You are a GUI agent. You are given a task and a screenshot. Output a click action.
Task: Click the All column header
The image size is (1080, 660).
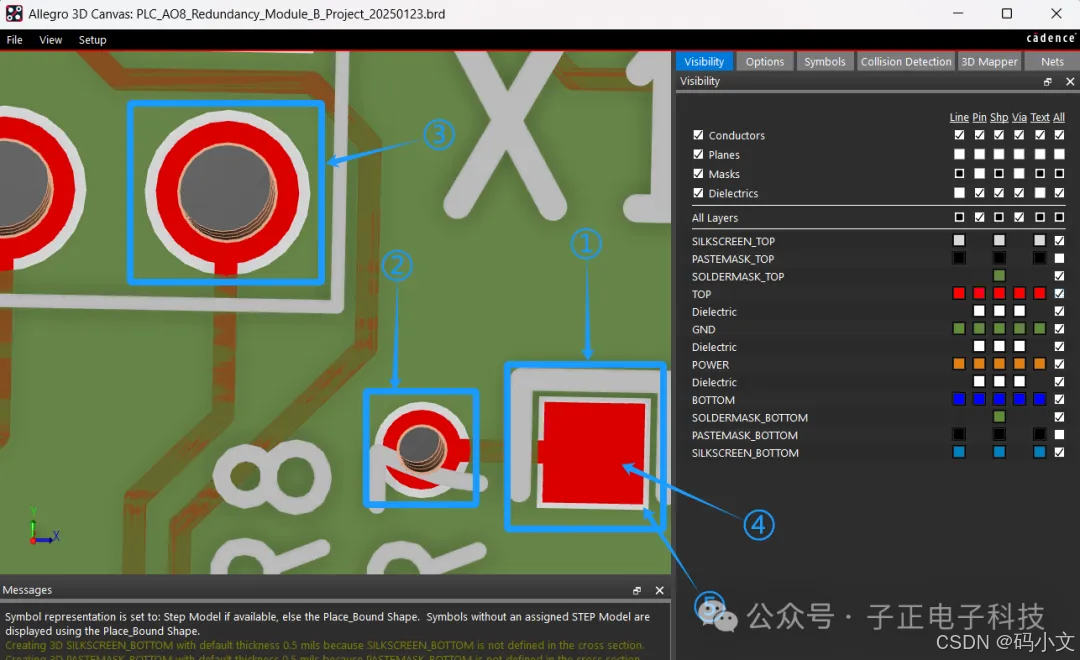[x=1059, y=117]
